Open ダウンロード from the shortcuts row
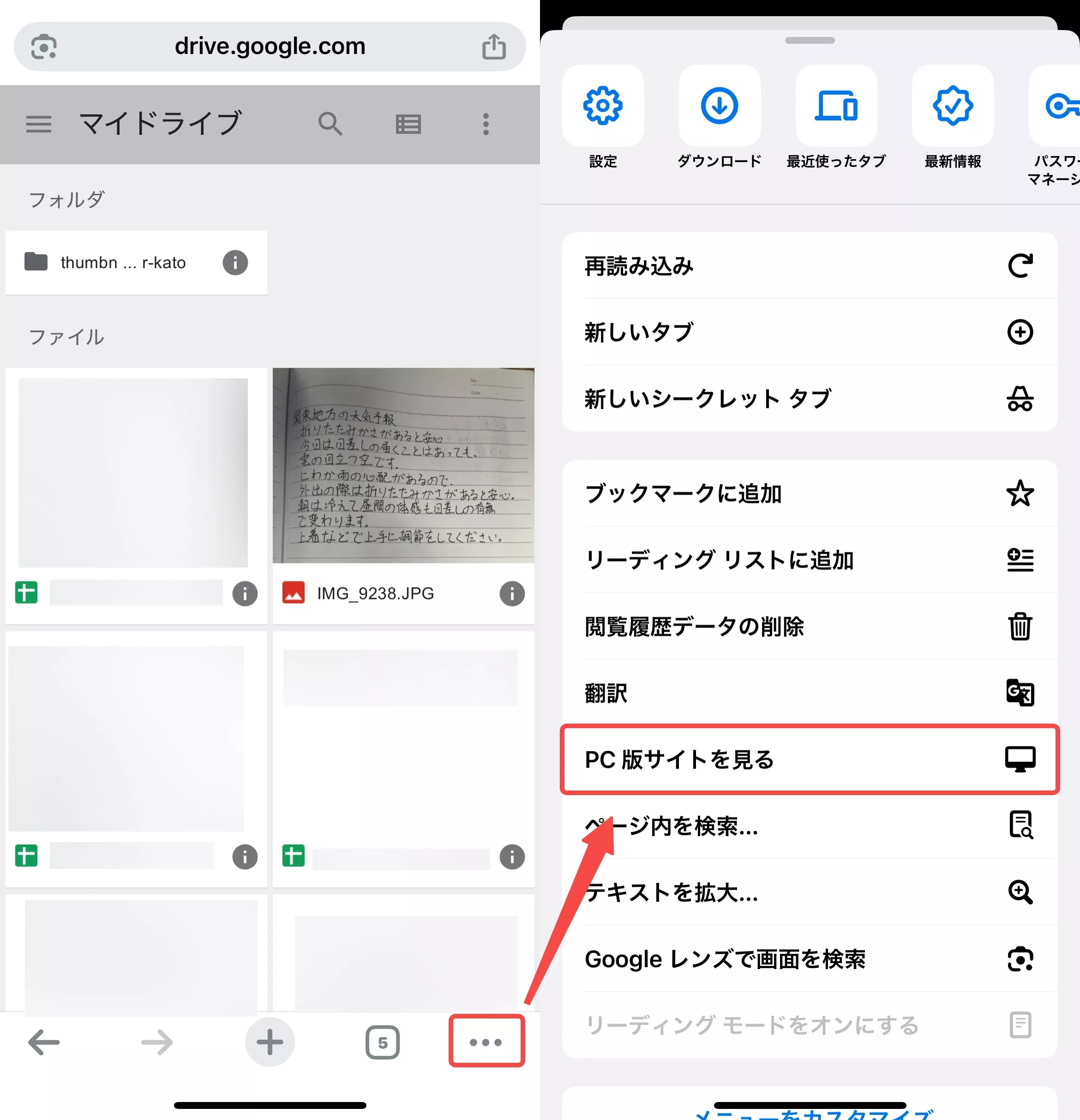Screen dimensions: 1080x1120 720,106
